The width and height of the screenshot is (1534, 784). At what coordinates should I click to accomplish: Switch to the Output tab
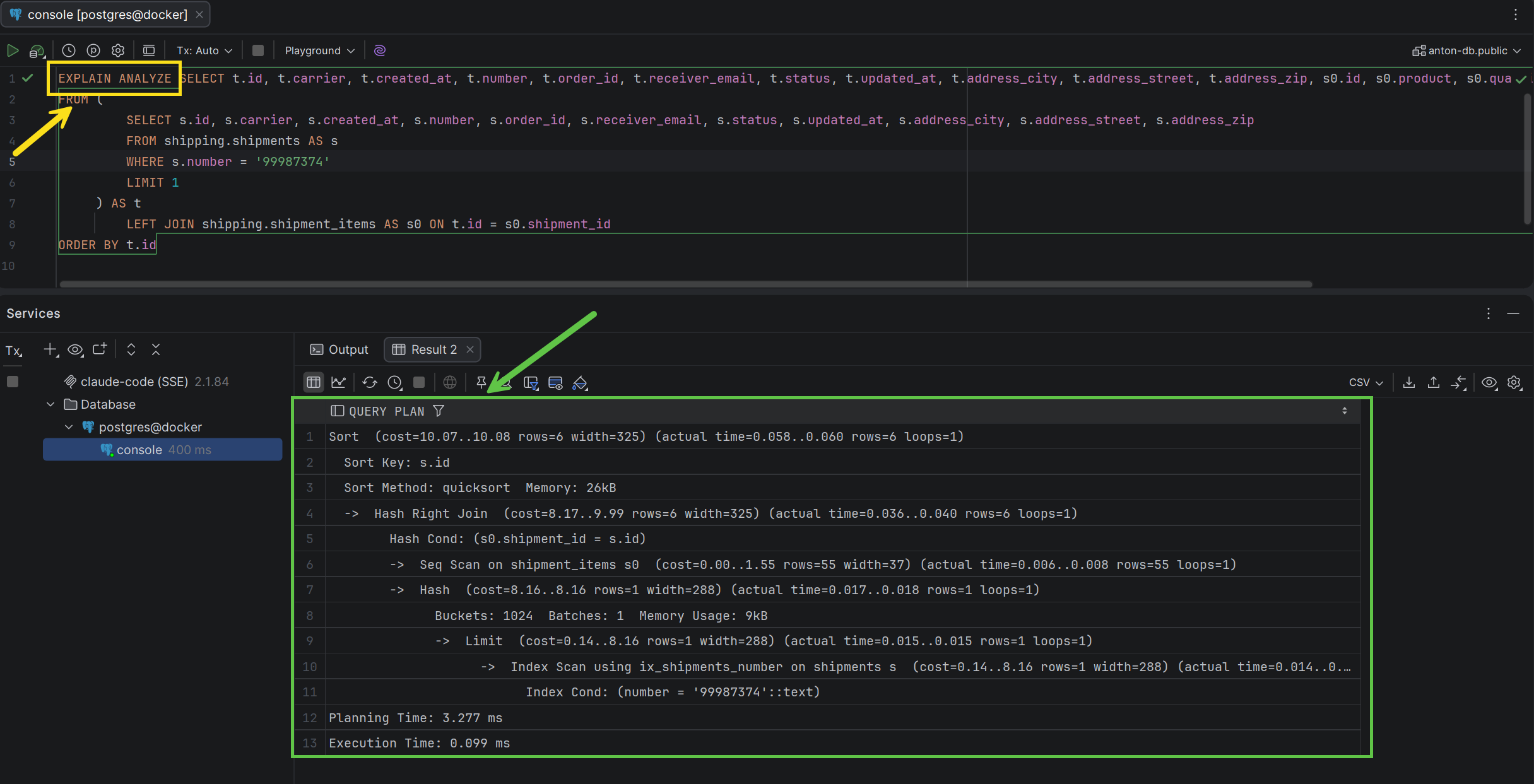(339, 349)
